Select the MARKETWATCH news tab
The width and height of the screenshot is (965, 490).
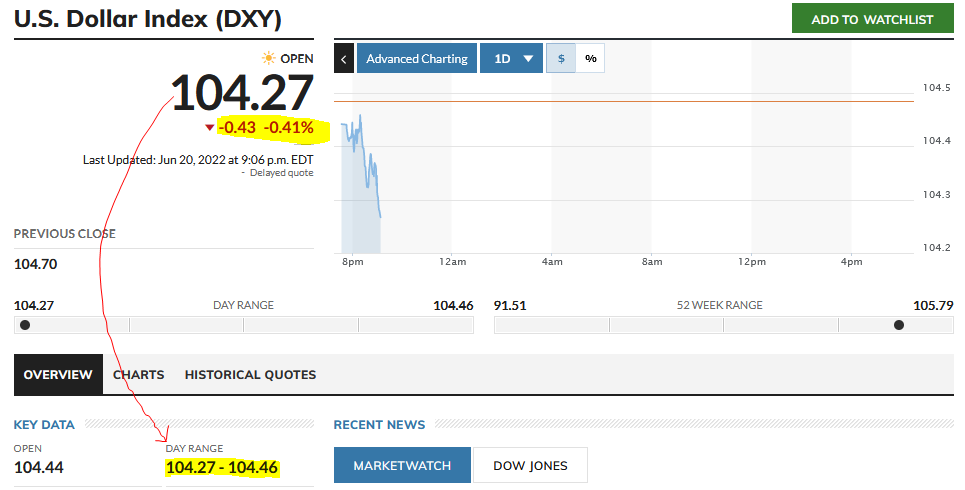(402, 465)
